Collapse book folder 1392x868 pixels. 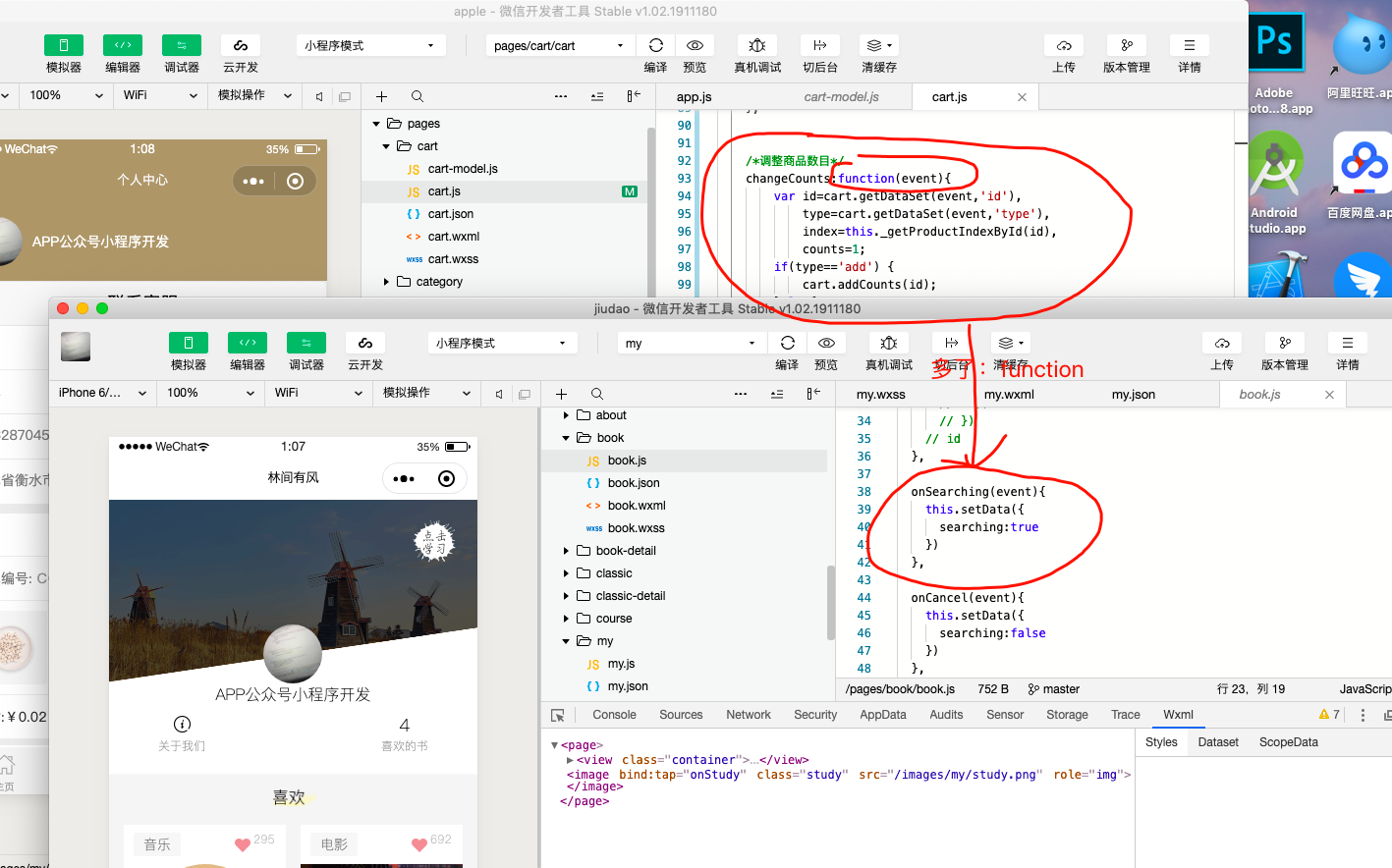(566, 438)
